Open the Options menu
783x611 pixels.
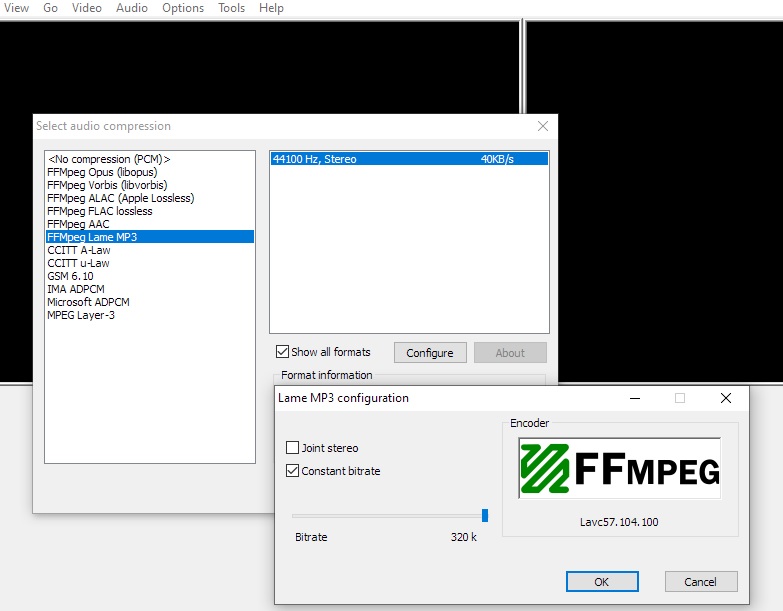pyautogui.click(x=183, y=8)
